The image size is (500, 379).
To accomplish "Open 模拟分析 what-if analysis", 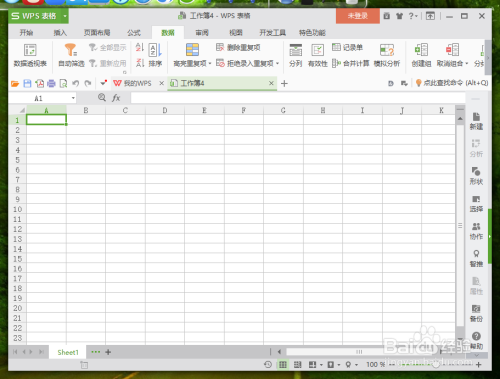I will pos(387,55).
